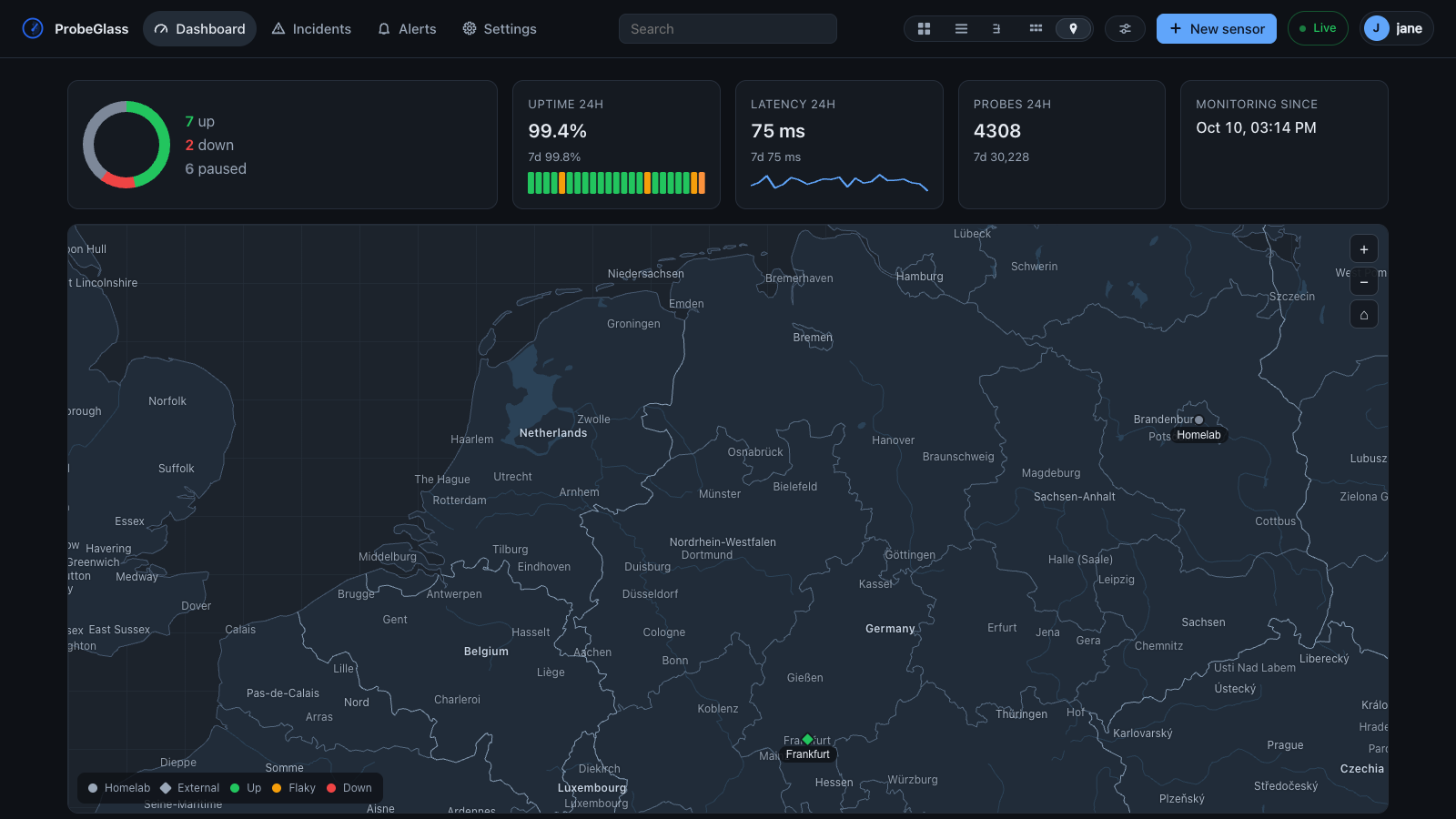Open the Dashboard tab
Image resolution: width=1456 pixels, height=819 pixels.
199,28
